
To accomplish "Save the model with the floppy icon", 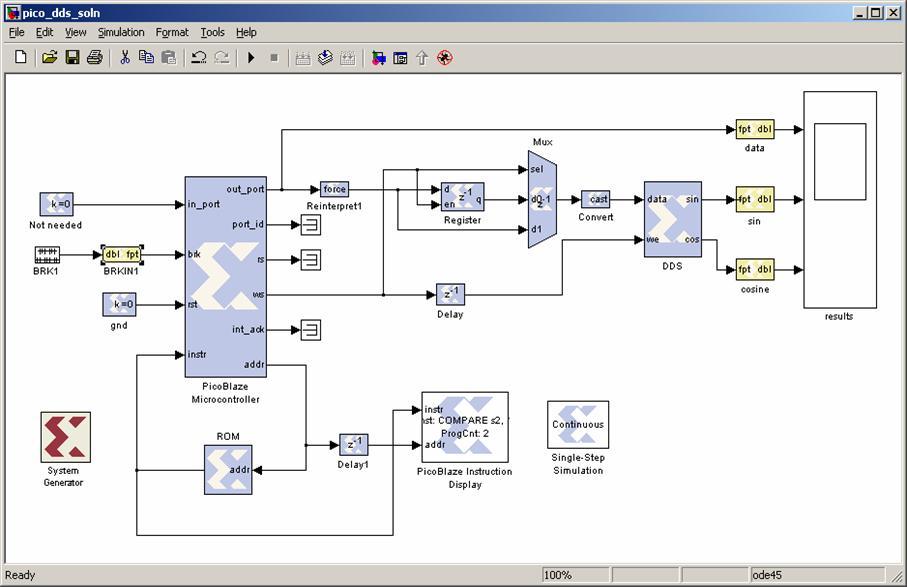I will 72,57.
